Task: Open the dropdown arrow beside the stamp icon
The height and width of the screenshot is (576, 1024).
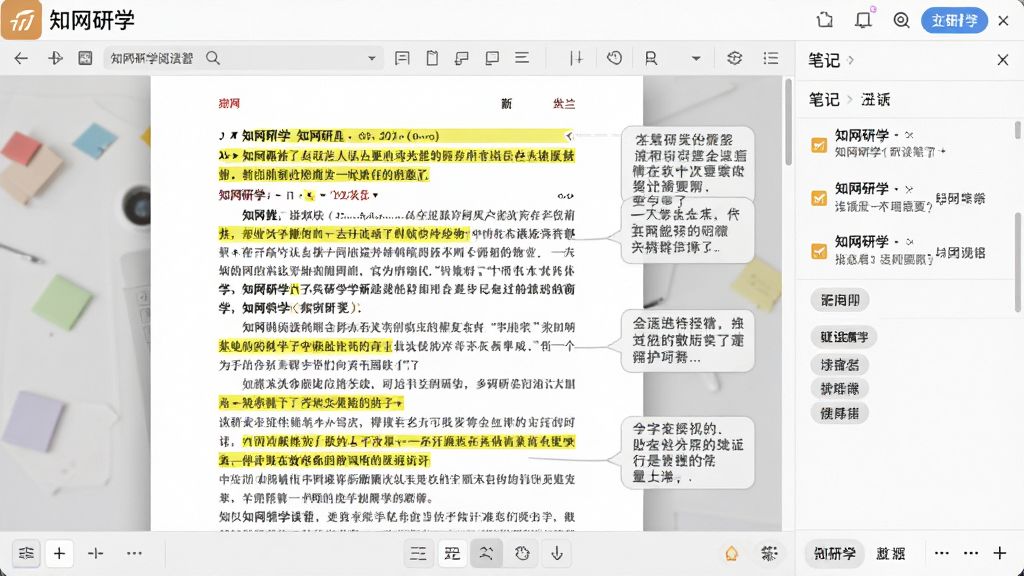Action: (x=696, y=58)
